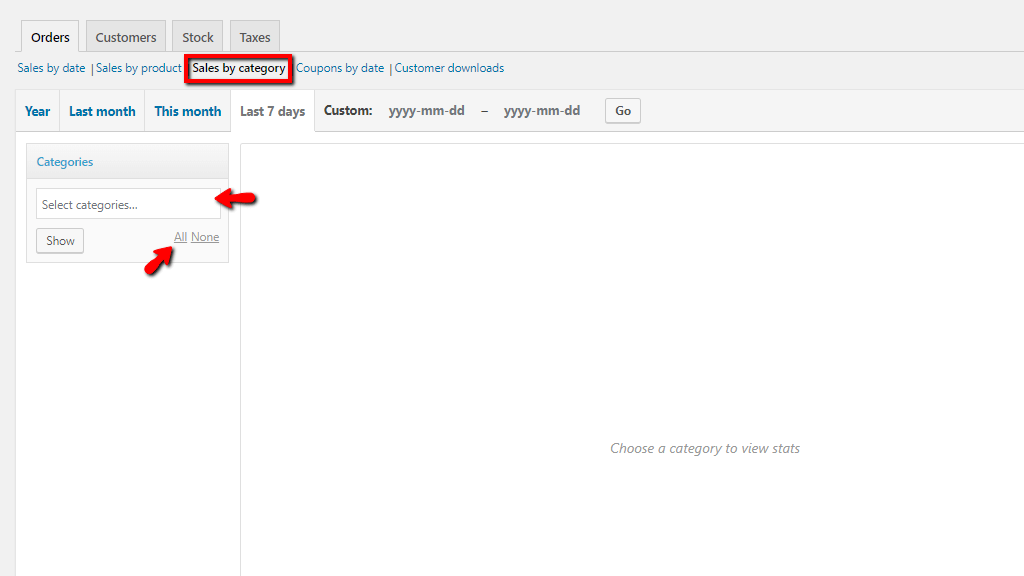
Task: Go to the Stock tab
Action: [x=197, y=37]
